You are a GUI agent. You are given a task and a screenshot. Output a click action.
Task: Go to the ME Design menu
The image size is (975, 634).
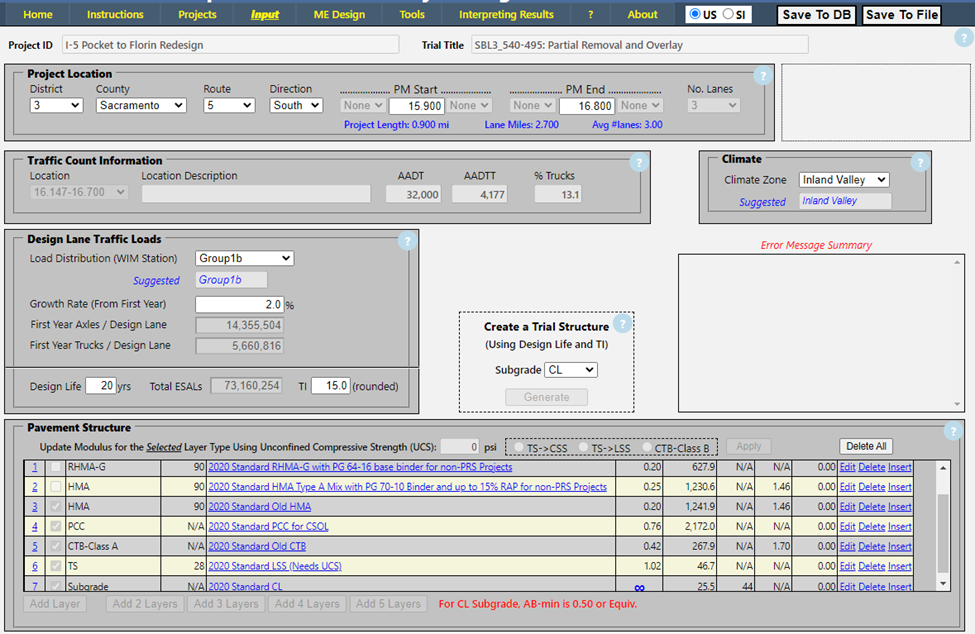tap(340, 15)
